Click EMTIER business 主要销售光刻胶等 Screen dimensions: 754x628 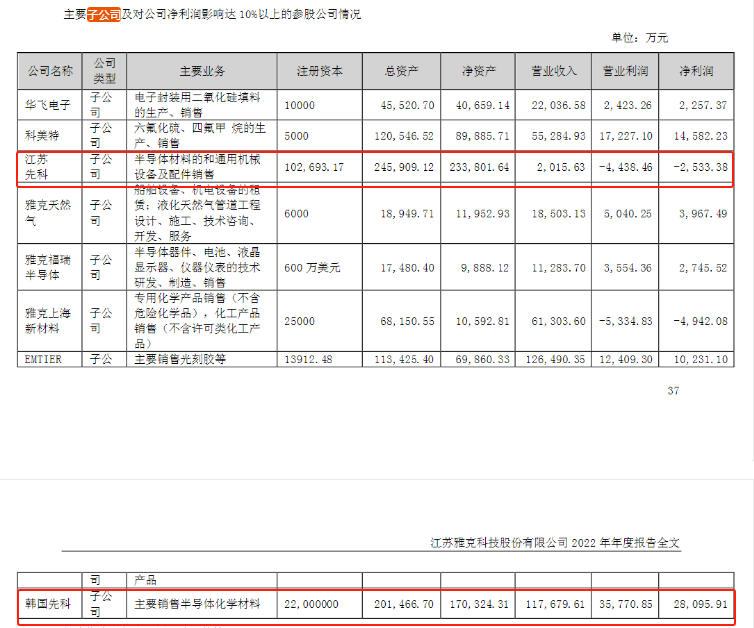[180, 359]
